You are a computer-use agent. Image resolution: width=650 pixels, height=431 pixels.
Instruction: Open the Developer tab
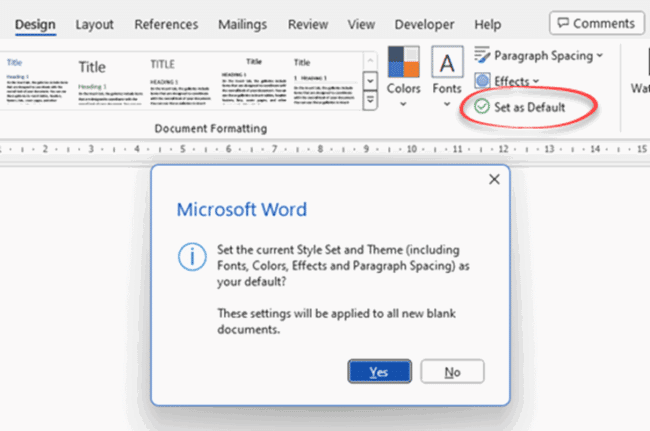coord(424,23)
